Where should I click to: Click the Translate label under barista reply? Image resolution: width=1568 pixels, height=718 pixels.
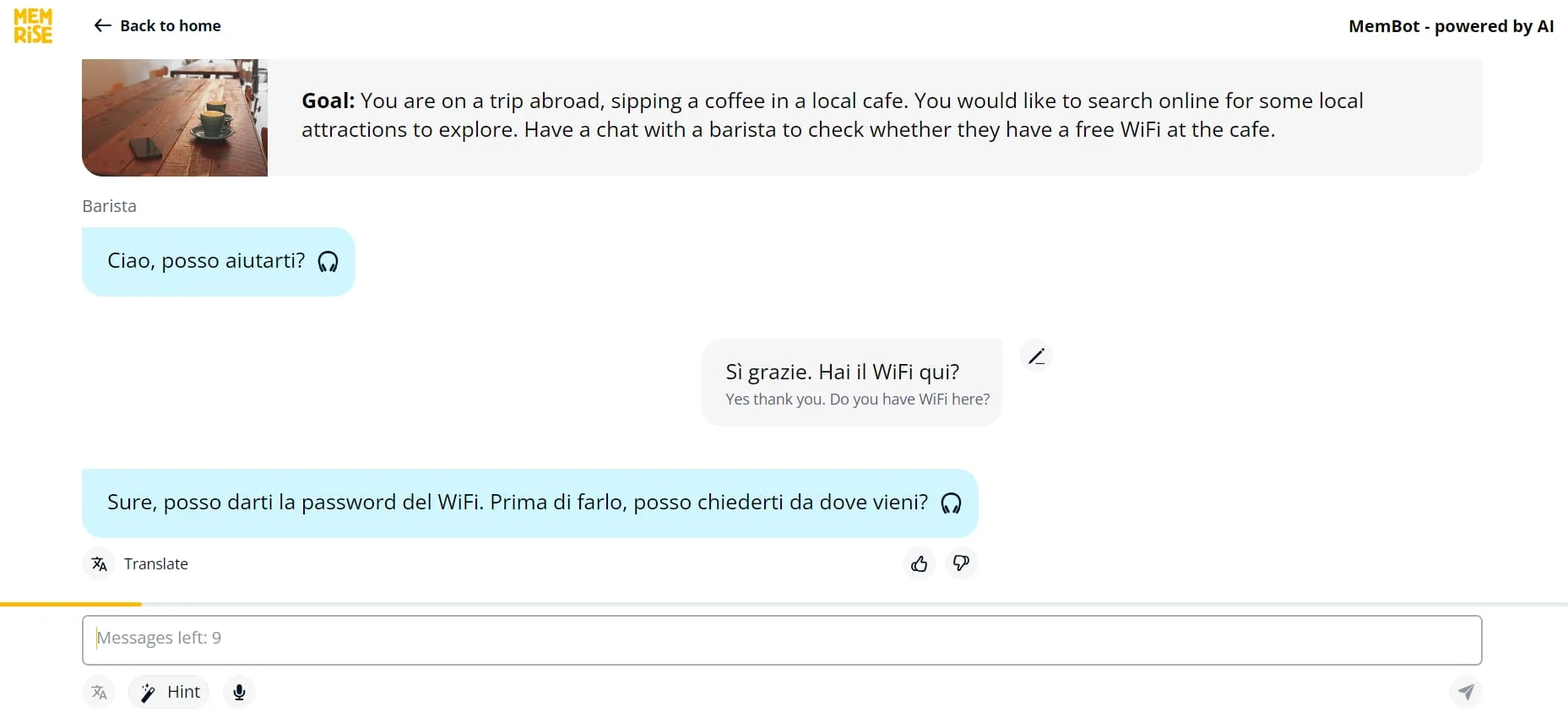(156, 564)
